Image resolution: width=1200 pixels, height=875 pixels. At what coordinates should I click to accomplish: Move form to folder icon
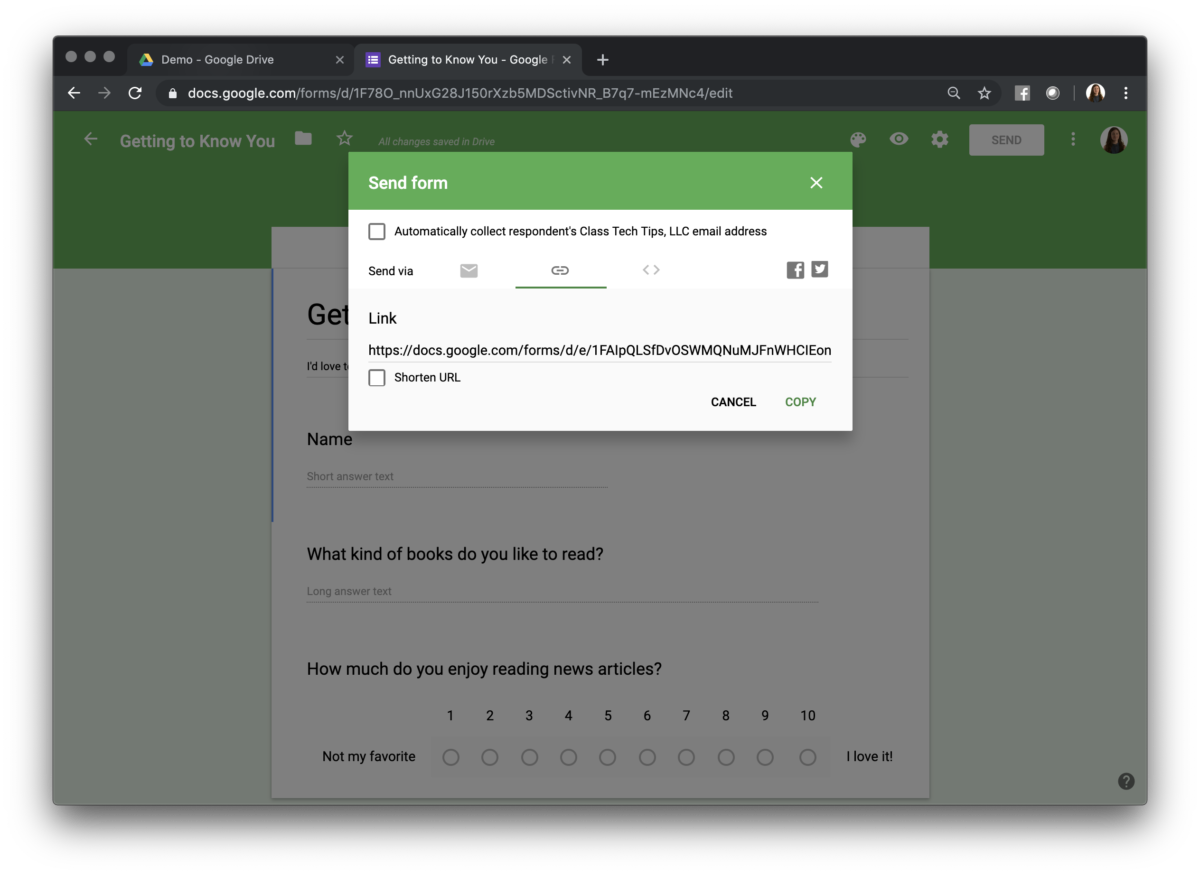304,139
